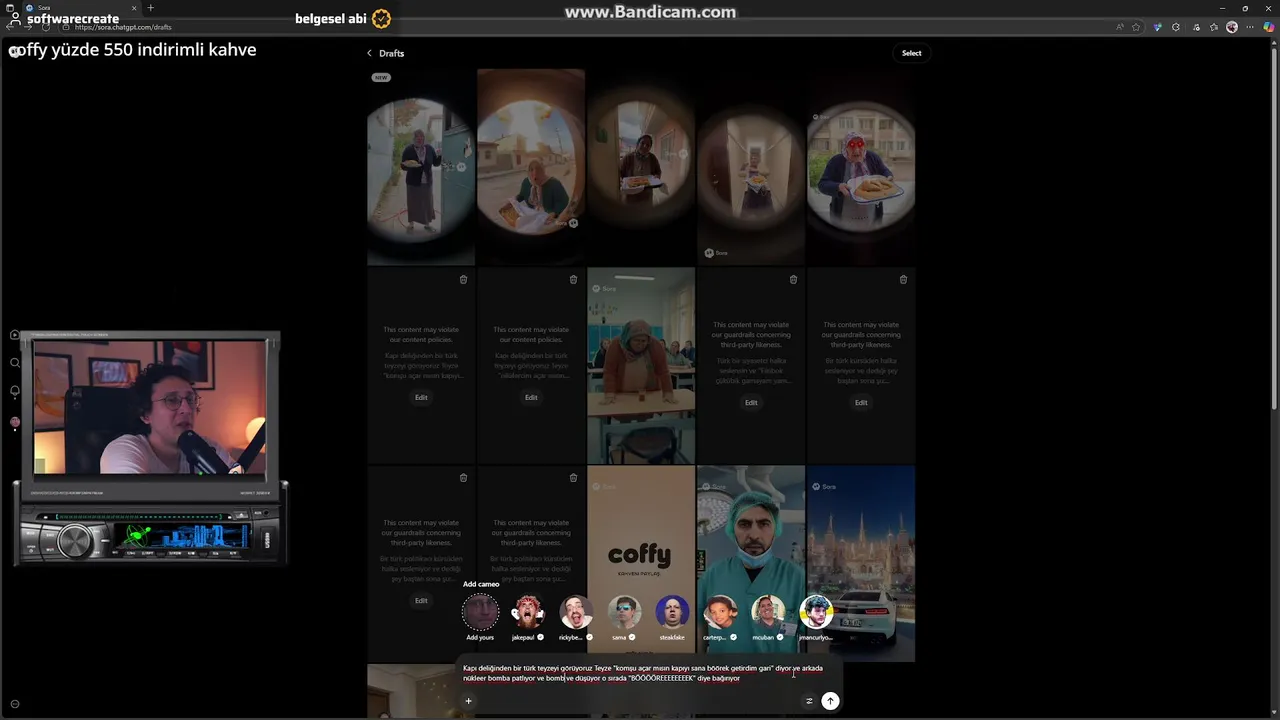Viewport: 1280px width, 720px height.
Task: Add page to favorites with star icon
Action: [x=1138, y=27]
